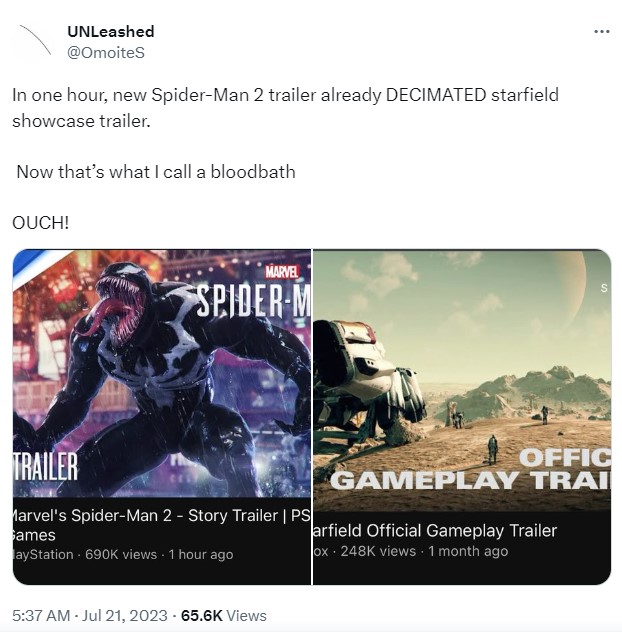Click the 5:37 AM timestamp link
Screen dimensions: 622x632
tap(41, 615)
